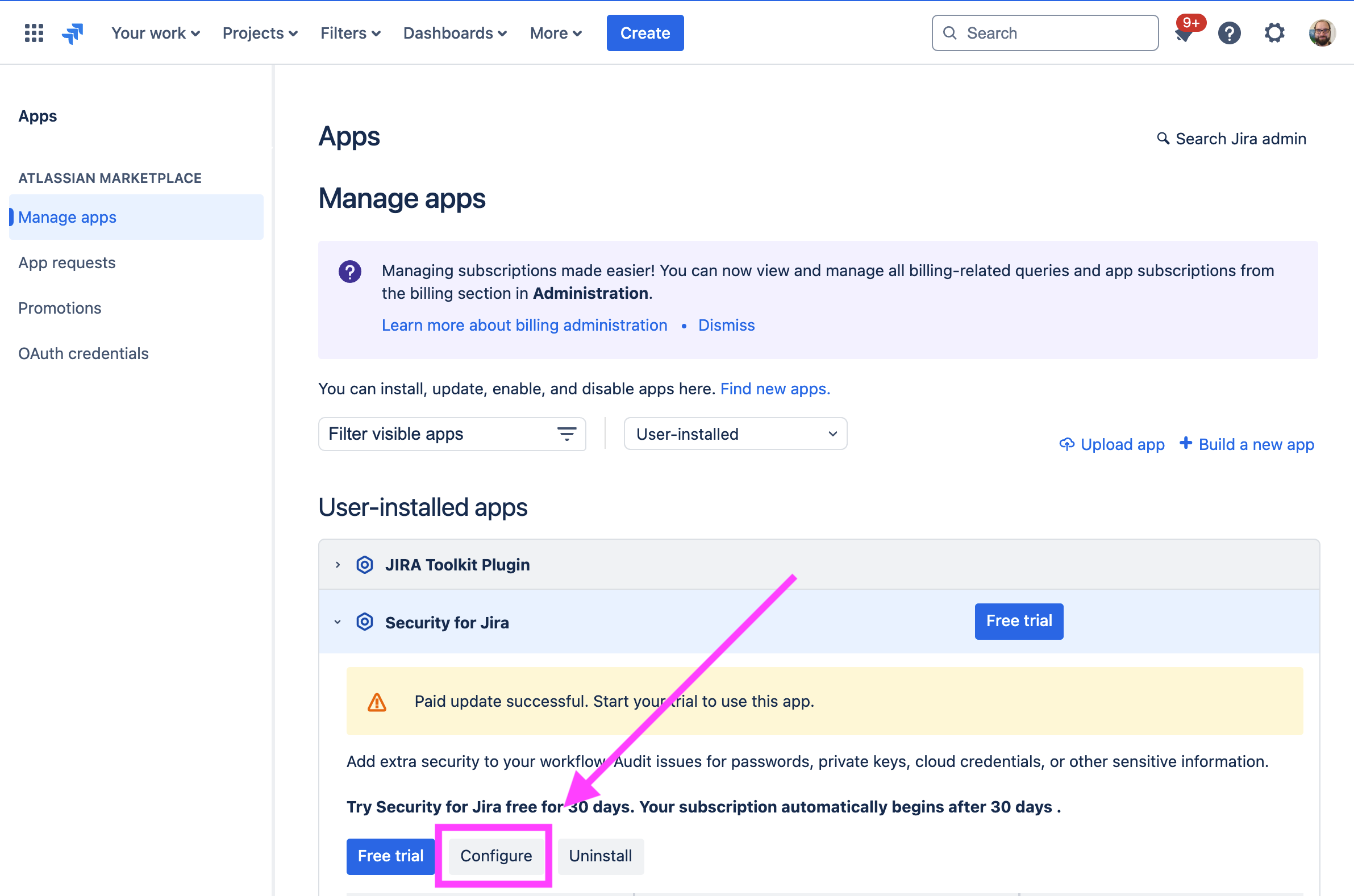1354x896 pixels.
Task: Open App requests in the sidebar
Action: coord(67,263)
